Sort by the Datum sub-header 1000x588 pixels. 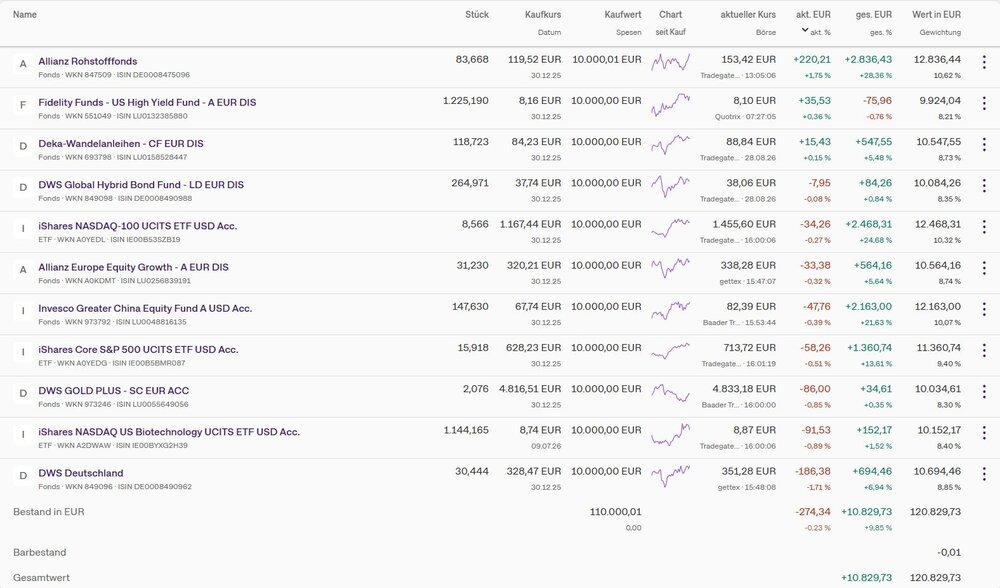[549, 33]
